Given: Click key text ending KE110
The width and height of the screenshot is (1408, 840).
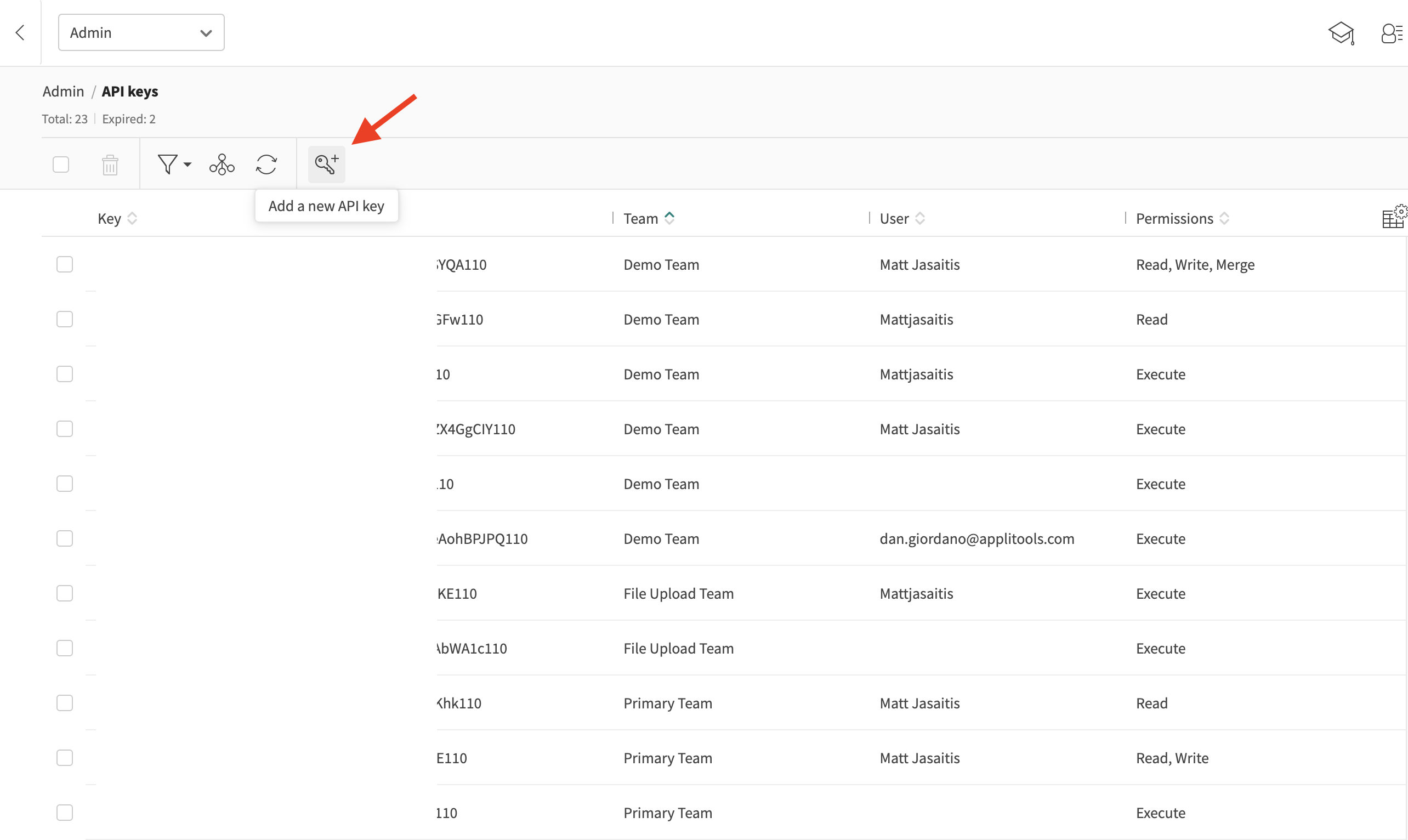Looking at the screenshot, I should click(457, 594).
